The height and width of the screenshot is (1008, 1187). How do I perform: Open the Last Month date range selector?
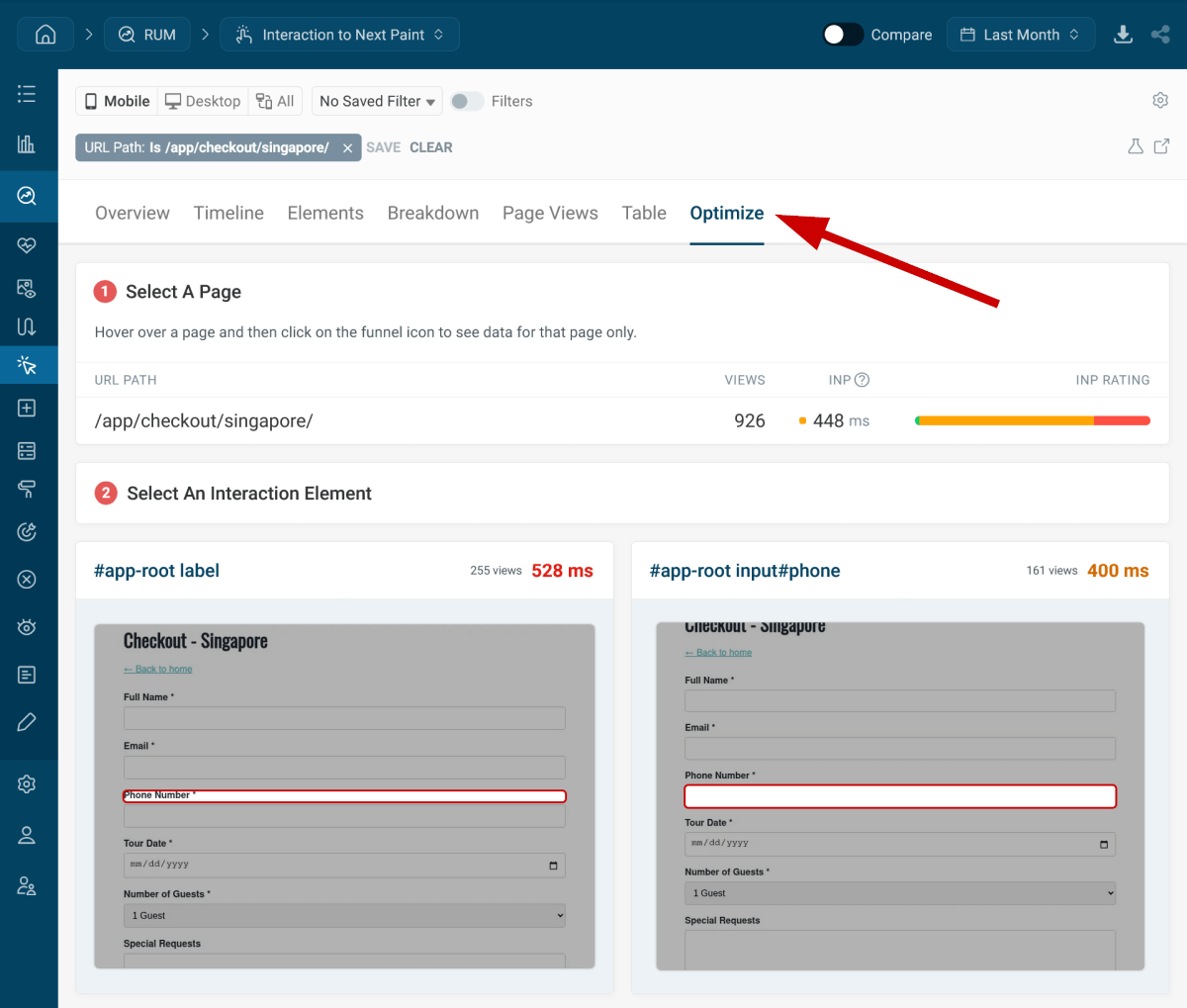(1020, 34)
